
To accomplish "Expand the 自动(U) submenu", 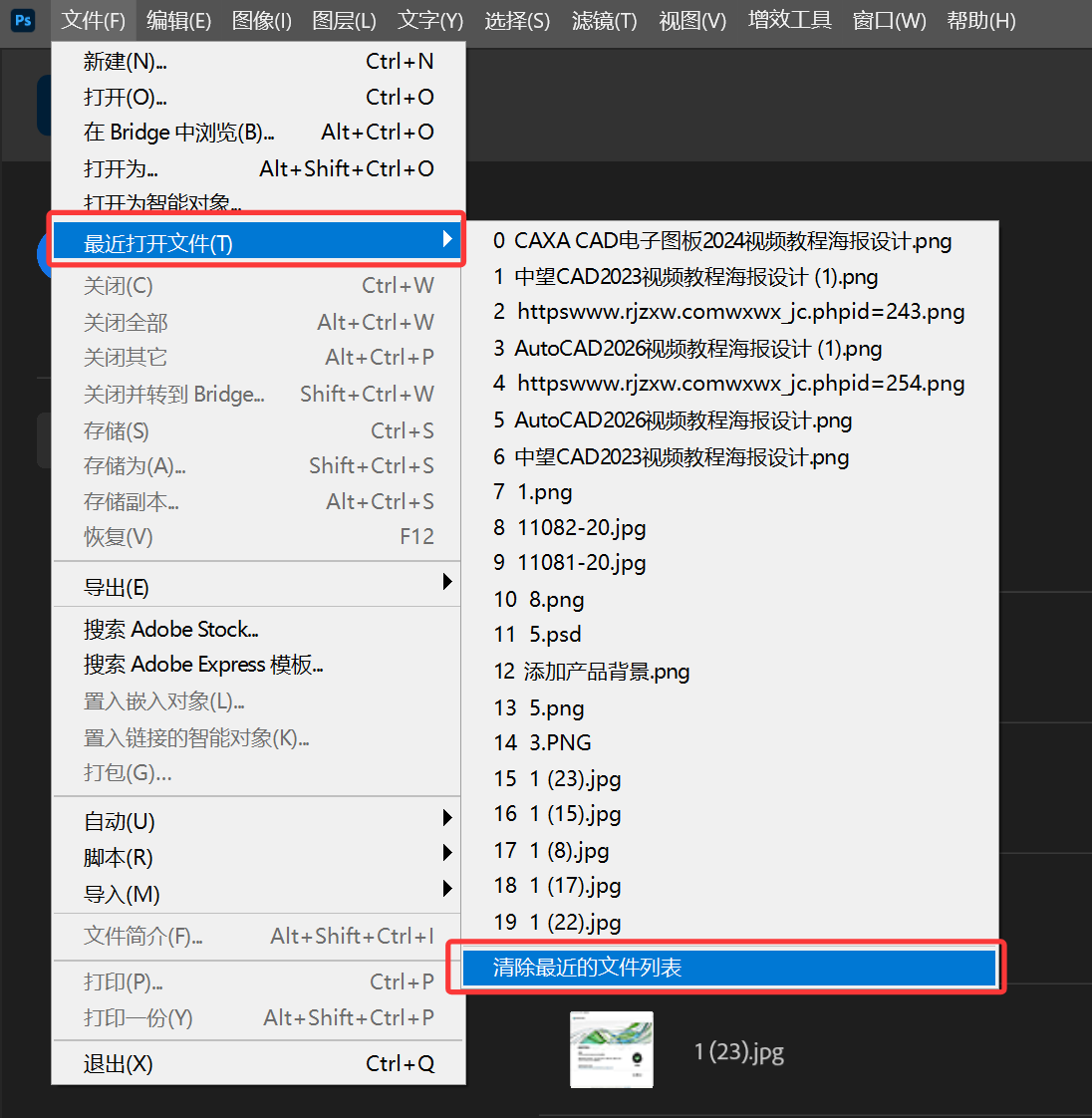I will (x=258, y=821).
